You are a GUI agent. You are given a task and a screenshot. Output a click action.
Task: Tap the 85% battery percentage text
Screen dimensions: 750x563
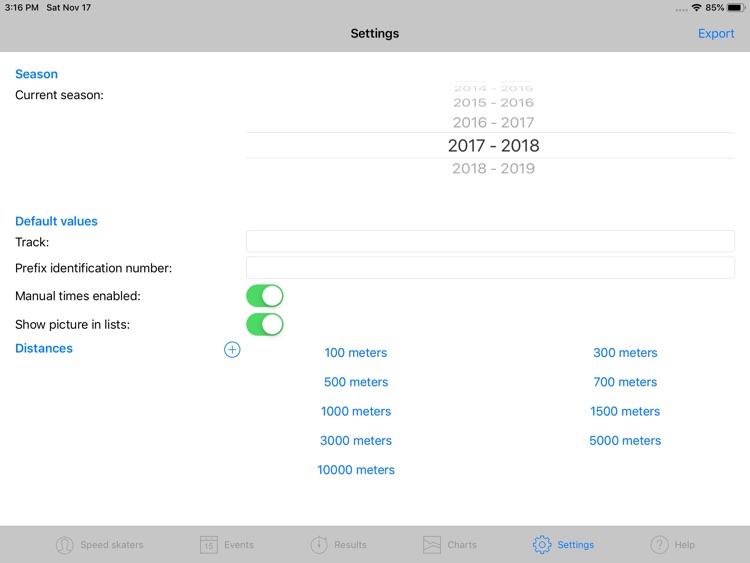[x=714, y=8]
